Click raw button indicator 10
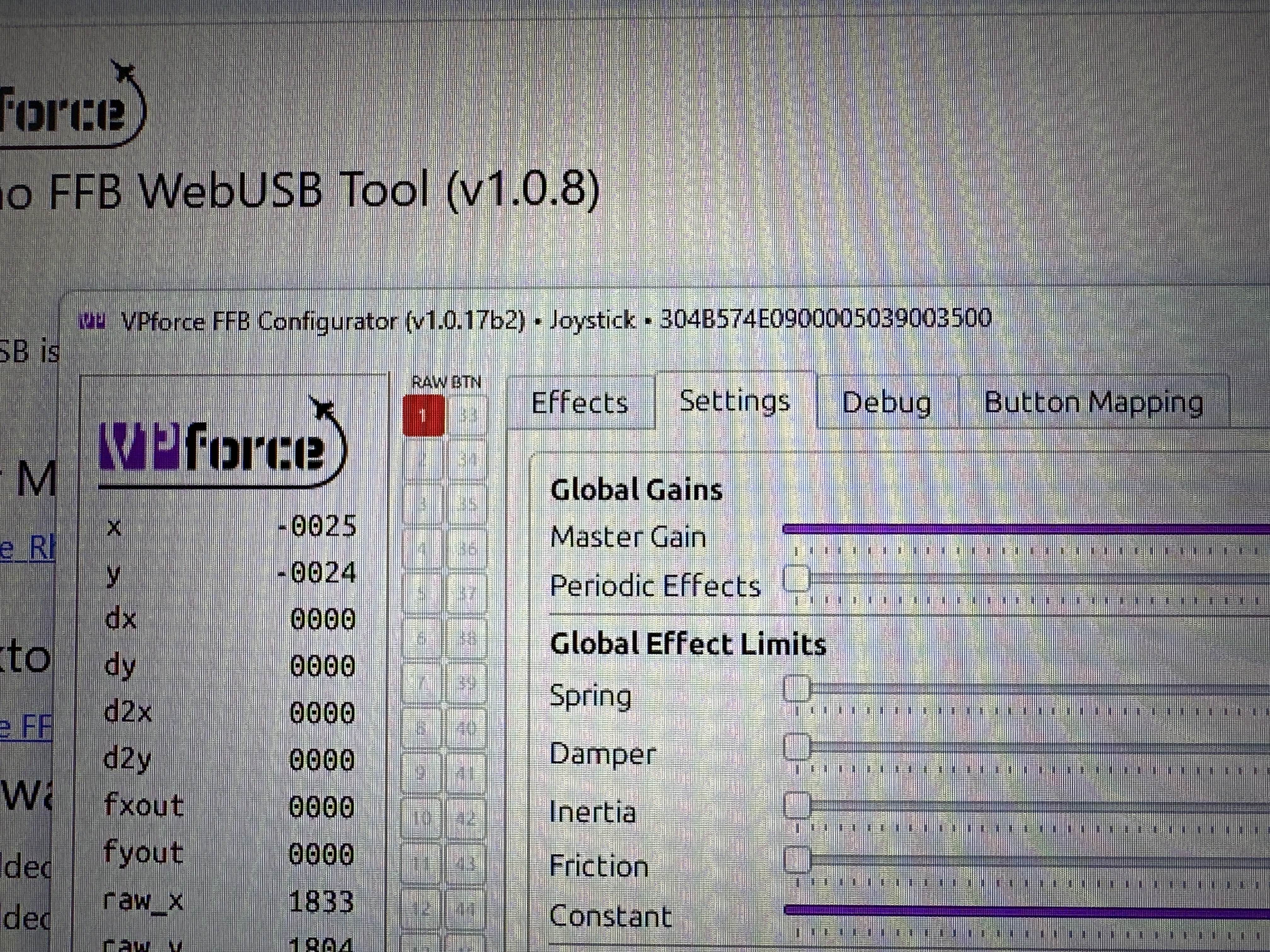 coord(422,817)
